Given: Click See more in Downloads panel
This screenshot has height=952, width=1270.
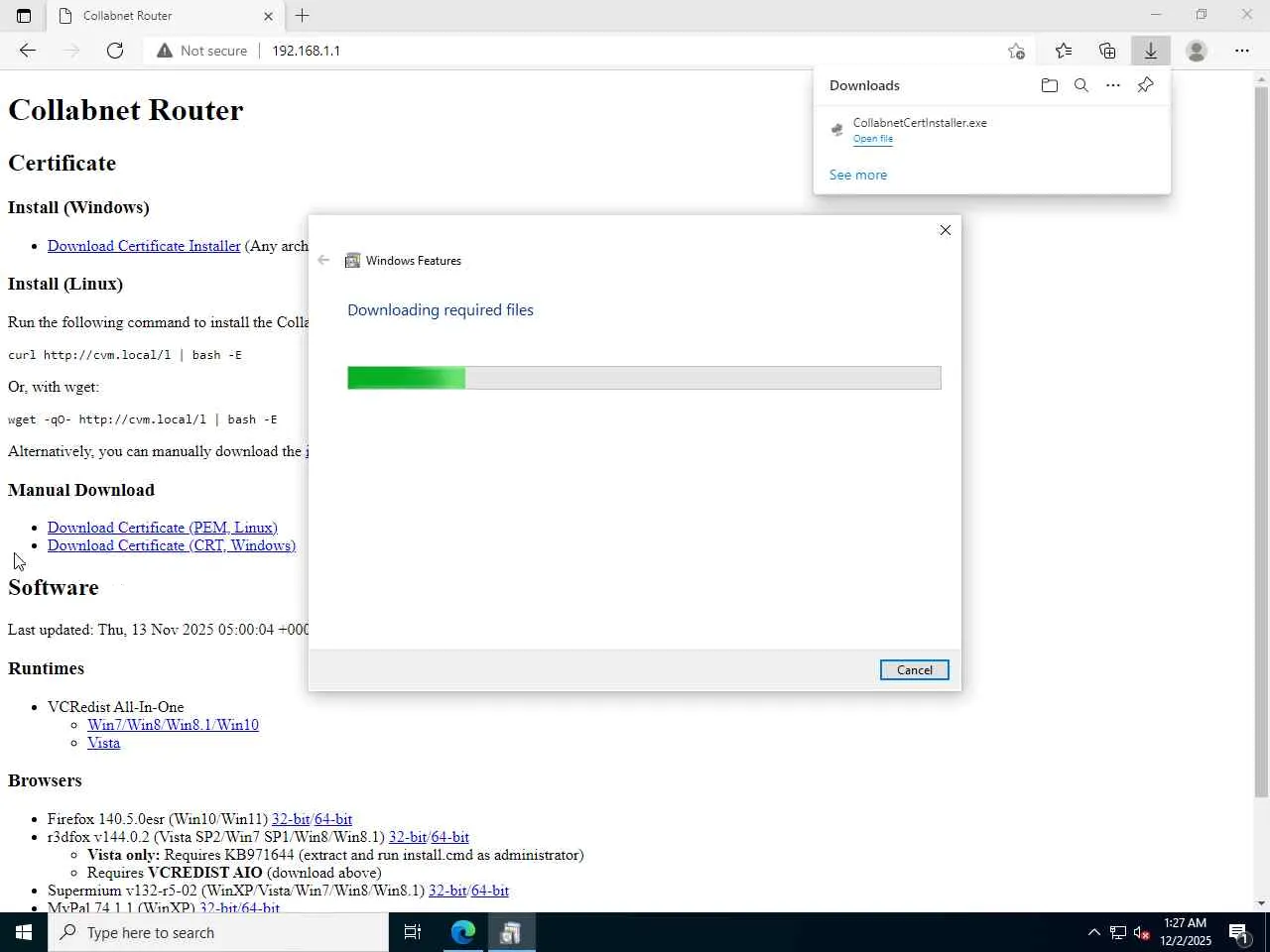Looking at the screenshot, I should 858,175.
